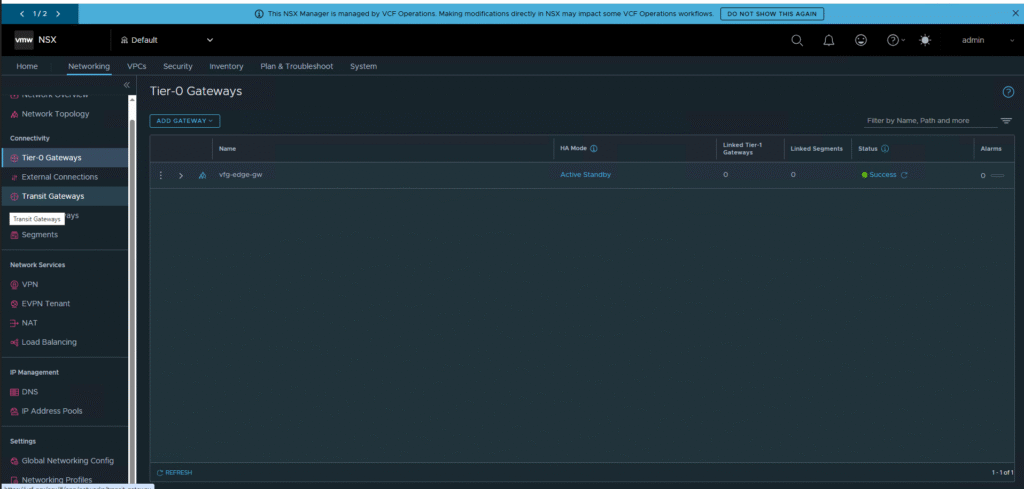Expand the vfg-edge-gw gateway row
The width and height of the screenshot is (1024, 489).
[181, 175]
